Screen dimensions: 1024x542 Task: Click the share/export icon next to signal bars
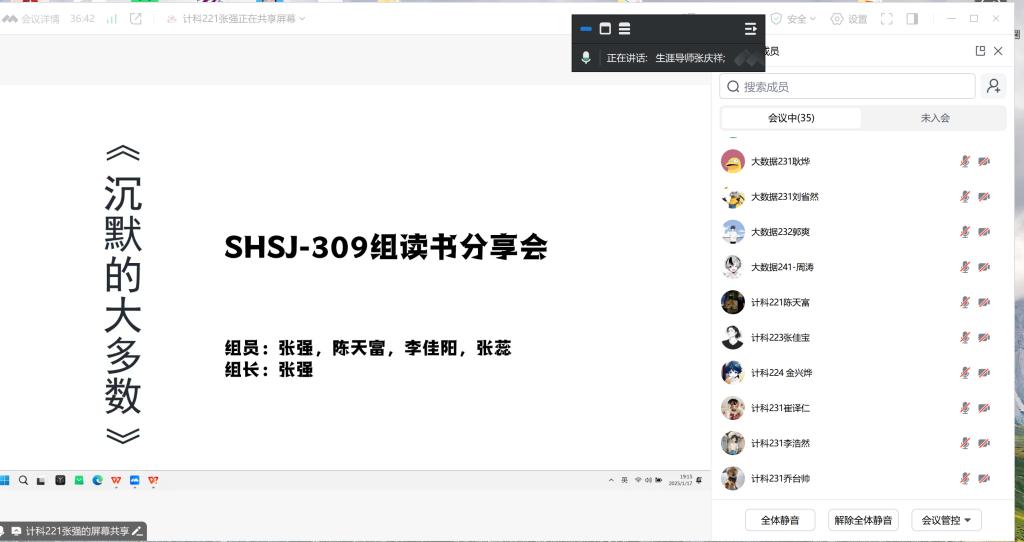136,19
